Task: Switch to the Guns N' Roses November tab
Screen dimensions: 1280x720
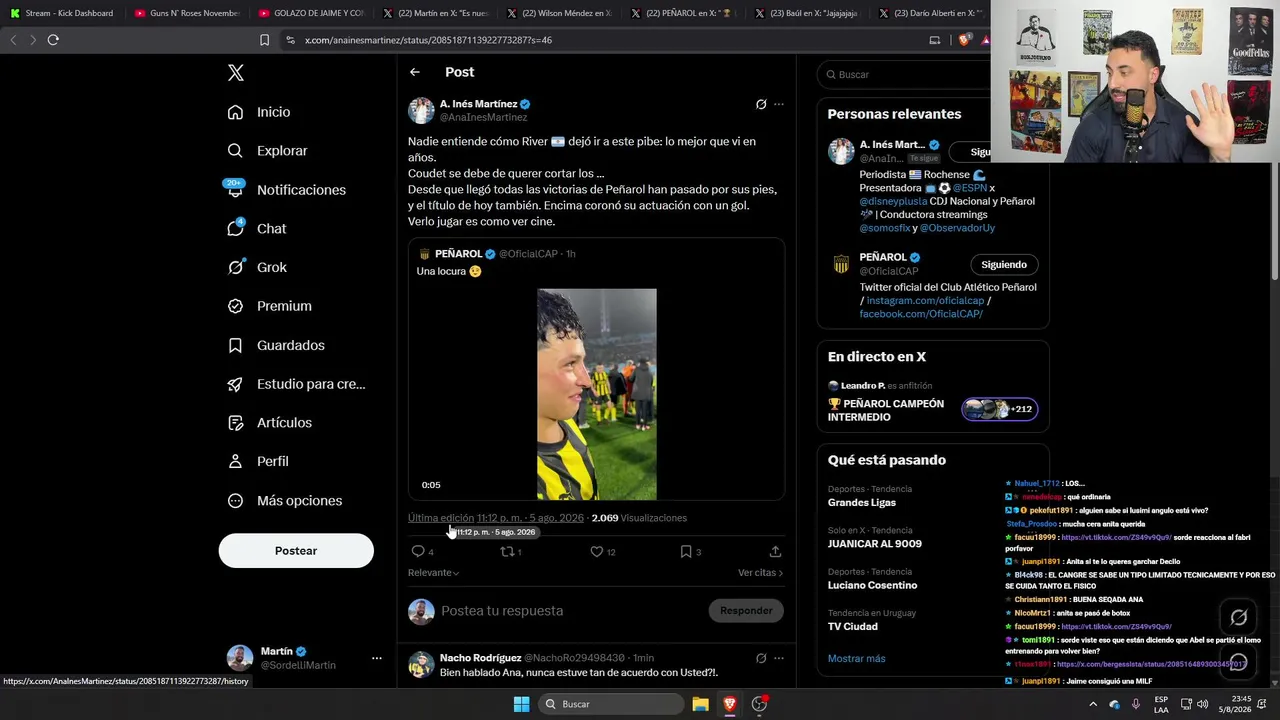Action: click(187, 13)
